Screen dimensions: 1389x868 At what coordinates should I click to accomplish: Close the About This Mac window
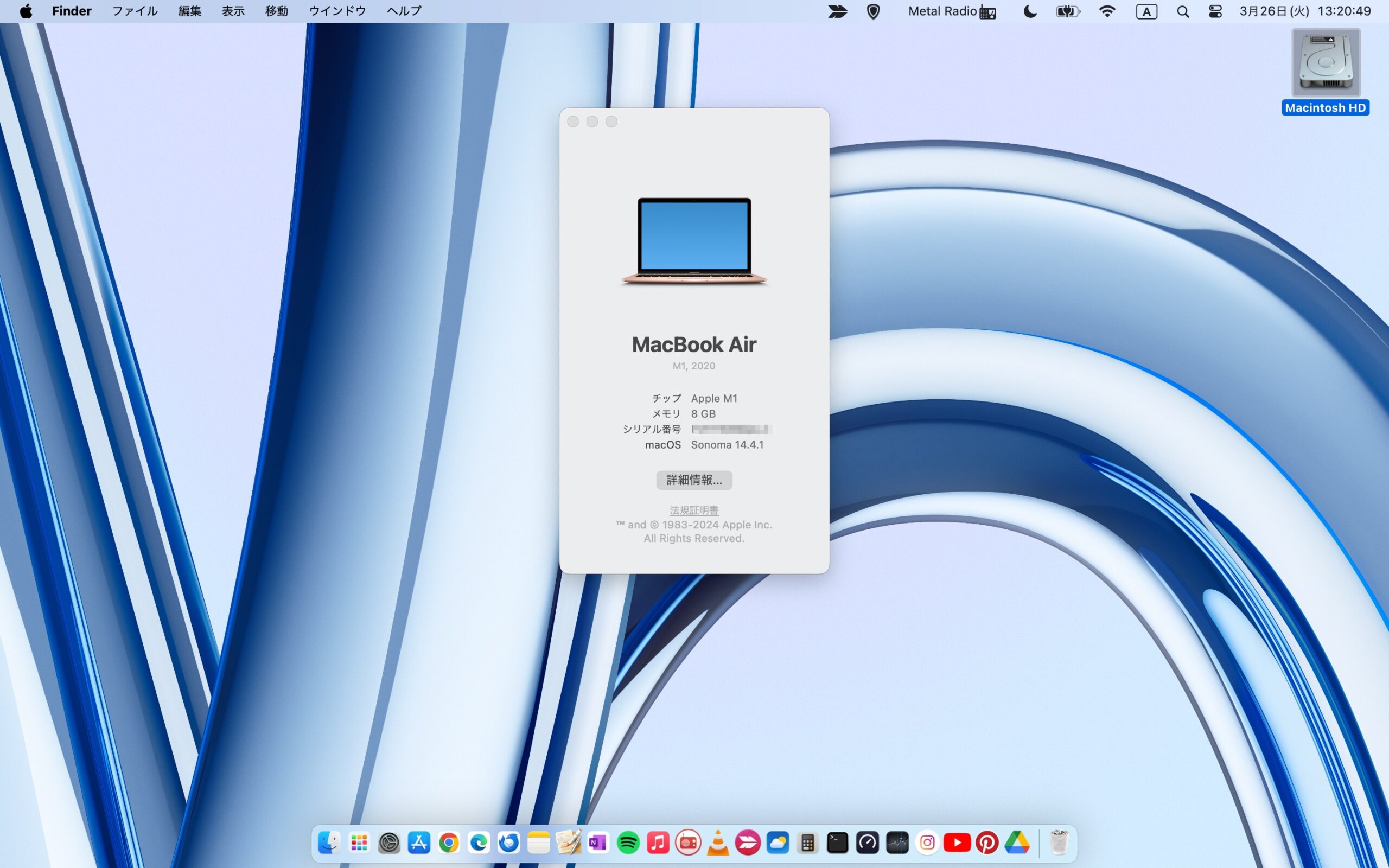pos(573,122)
